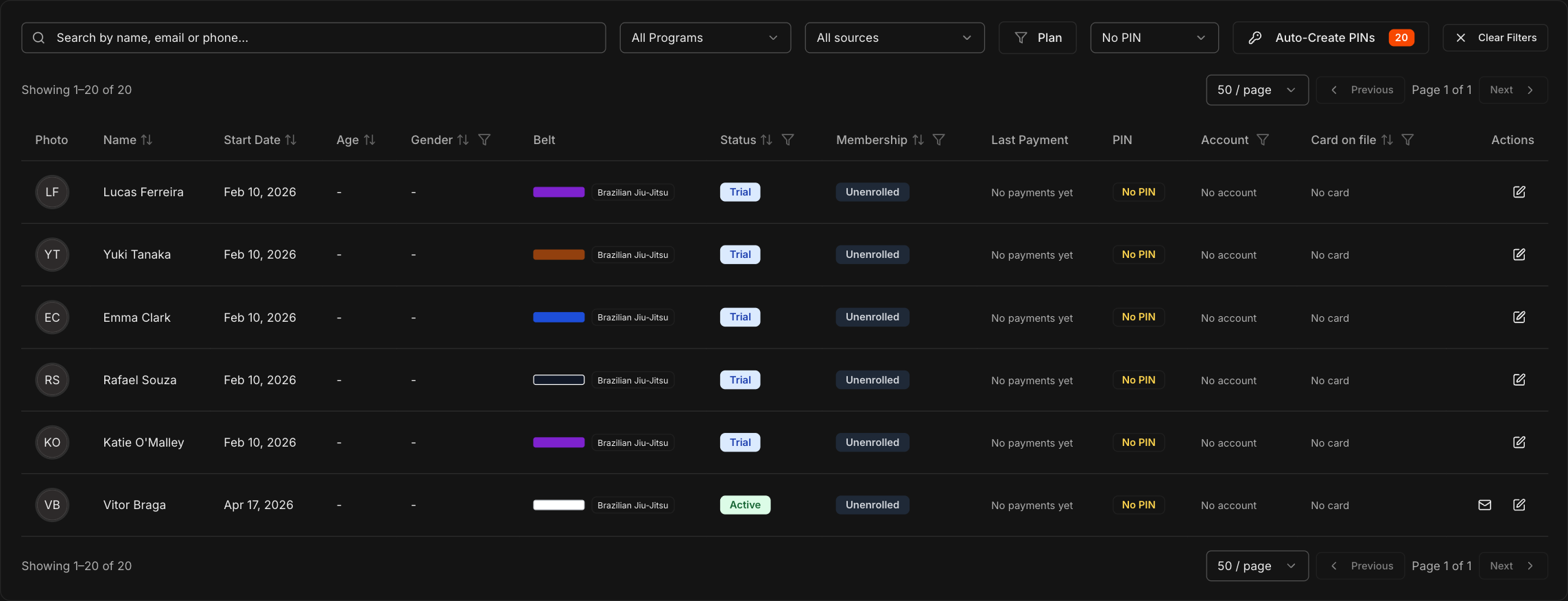
Task: Click Vitor Braga's white belt swatch
Action: (559, 505)
